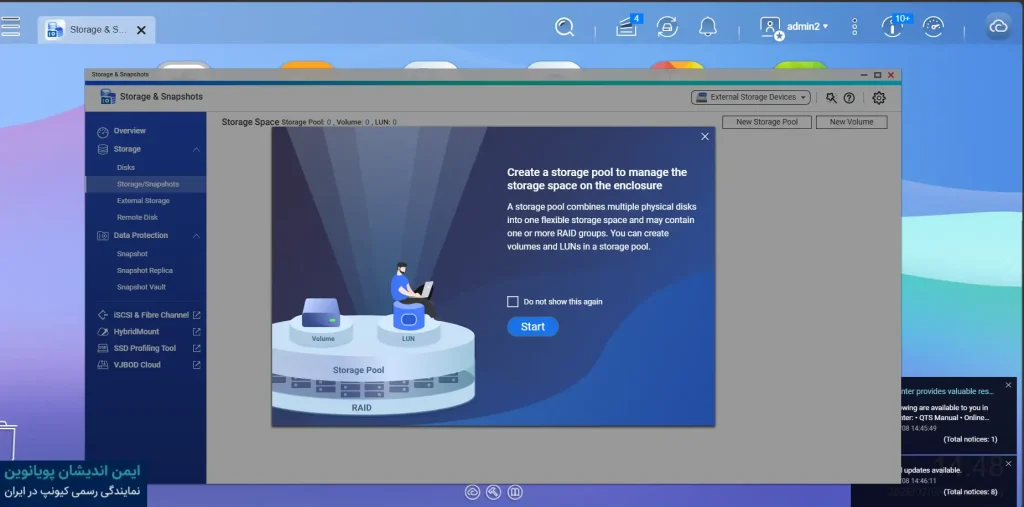This screenshot has width=1024, height=507.
Task: Click the Overview sidebar icon
Action: 103,131
